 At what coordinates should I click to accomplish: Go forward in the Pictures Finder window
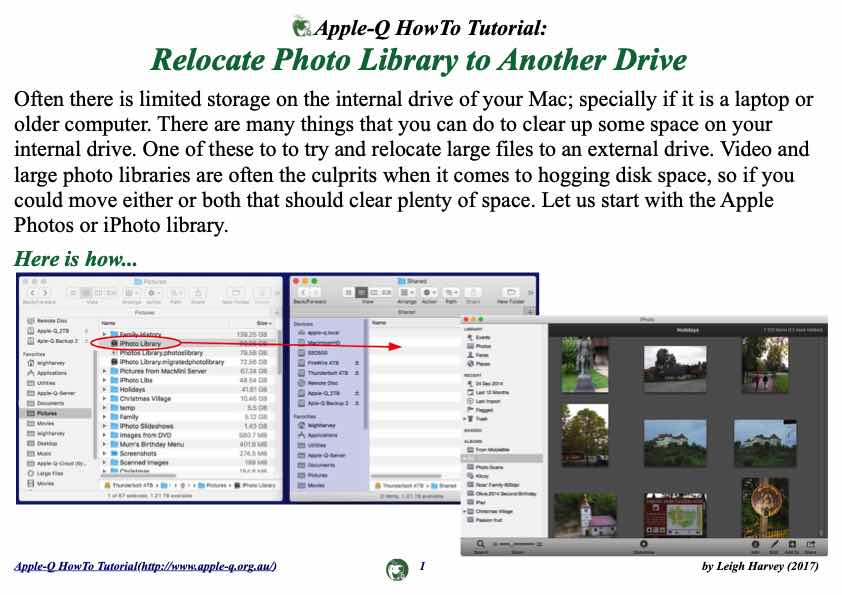45,293
